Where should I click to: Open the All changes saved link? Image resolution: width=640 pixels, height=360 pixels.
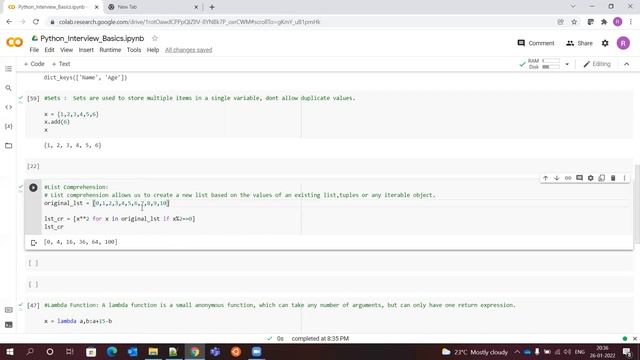pos(189,50)
